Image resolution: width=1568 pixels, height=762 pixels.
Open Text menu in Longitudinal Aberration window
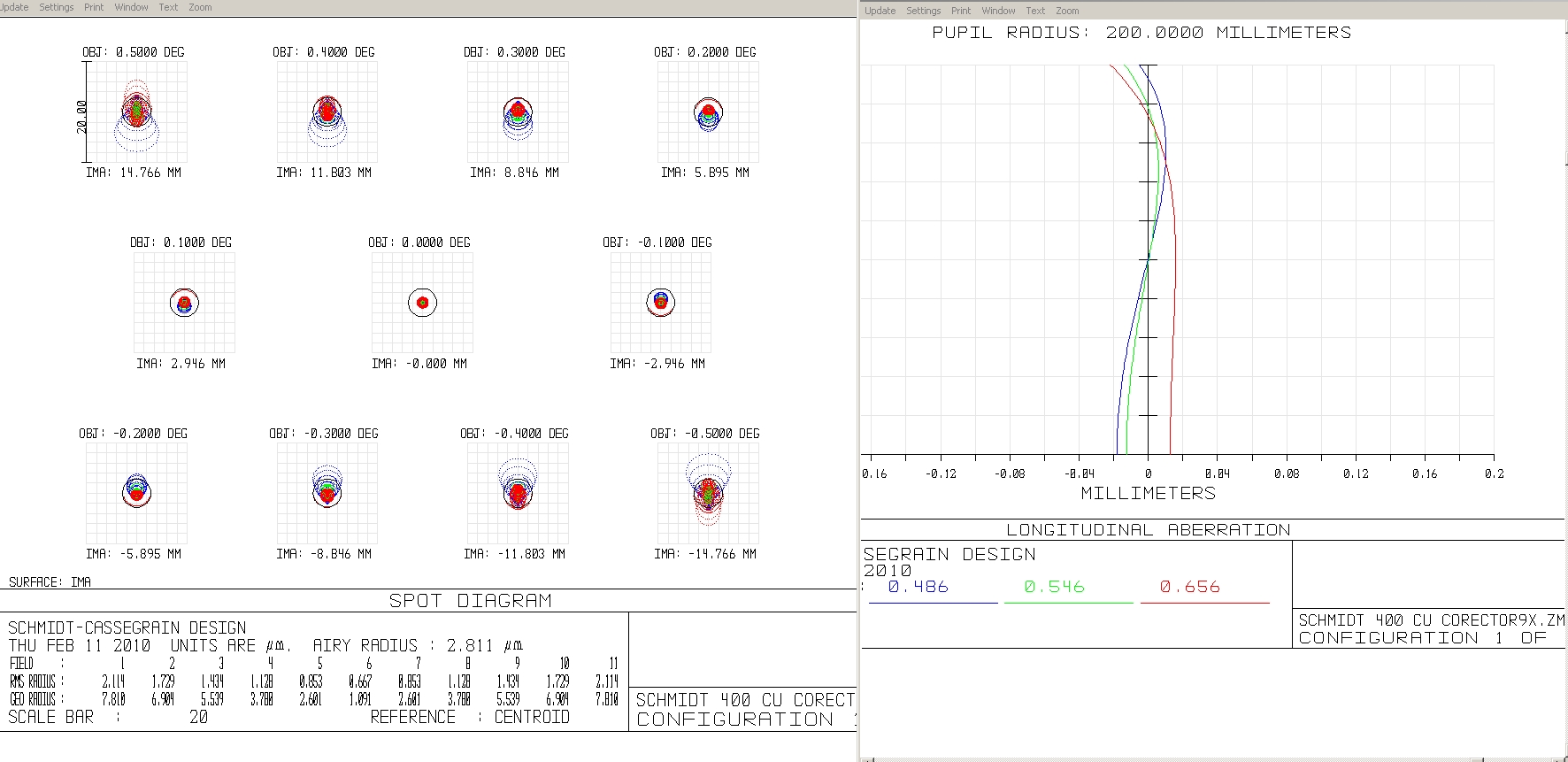(x=1035, y=11)
